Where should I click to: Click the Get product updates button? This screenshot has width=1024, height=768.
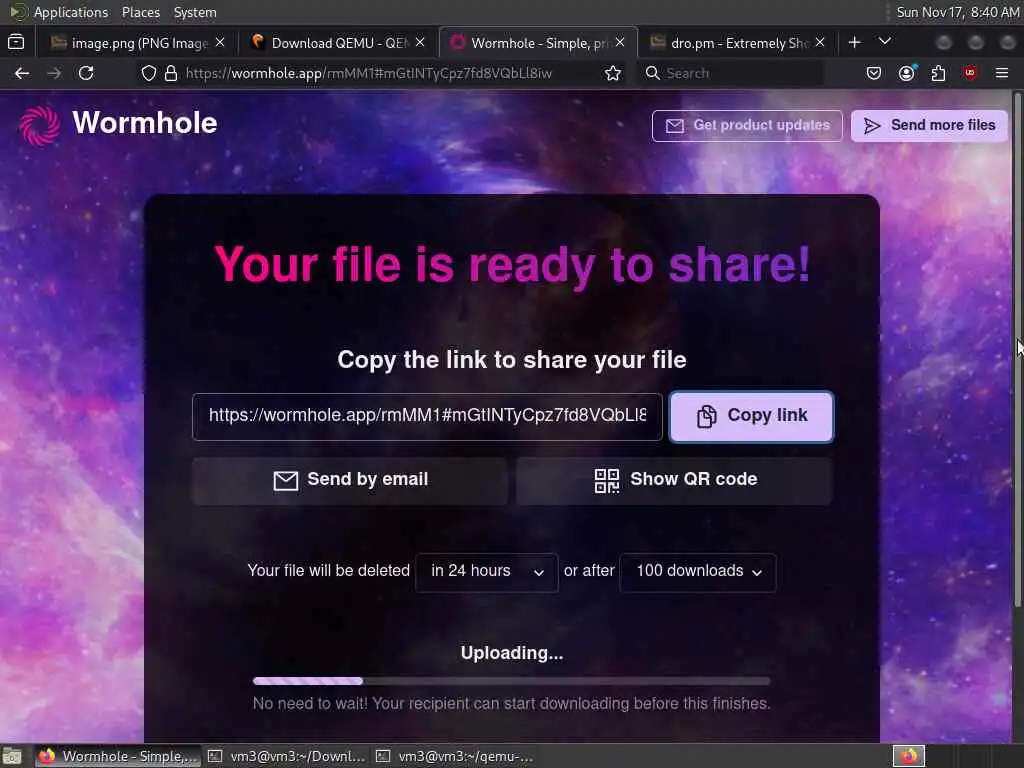(x=747, y=125)
